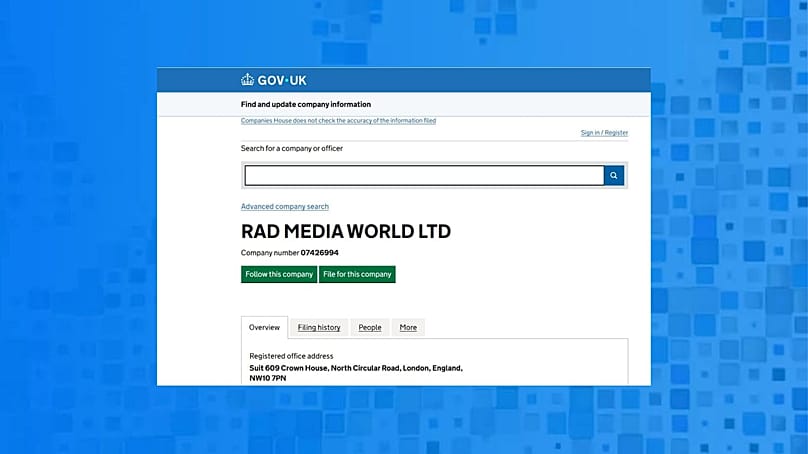Click the magnifying glass search button
This screenshot has width=808, height=454.
tap(614, 175)
